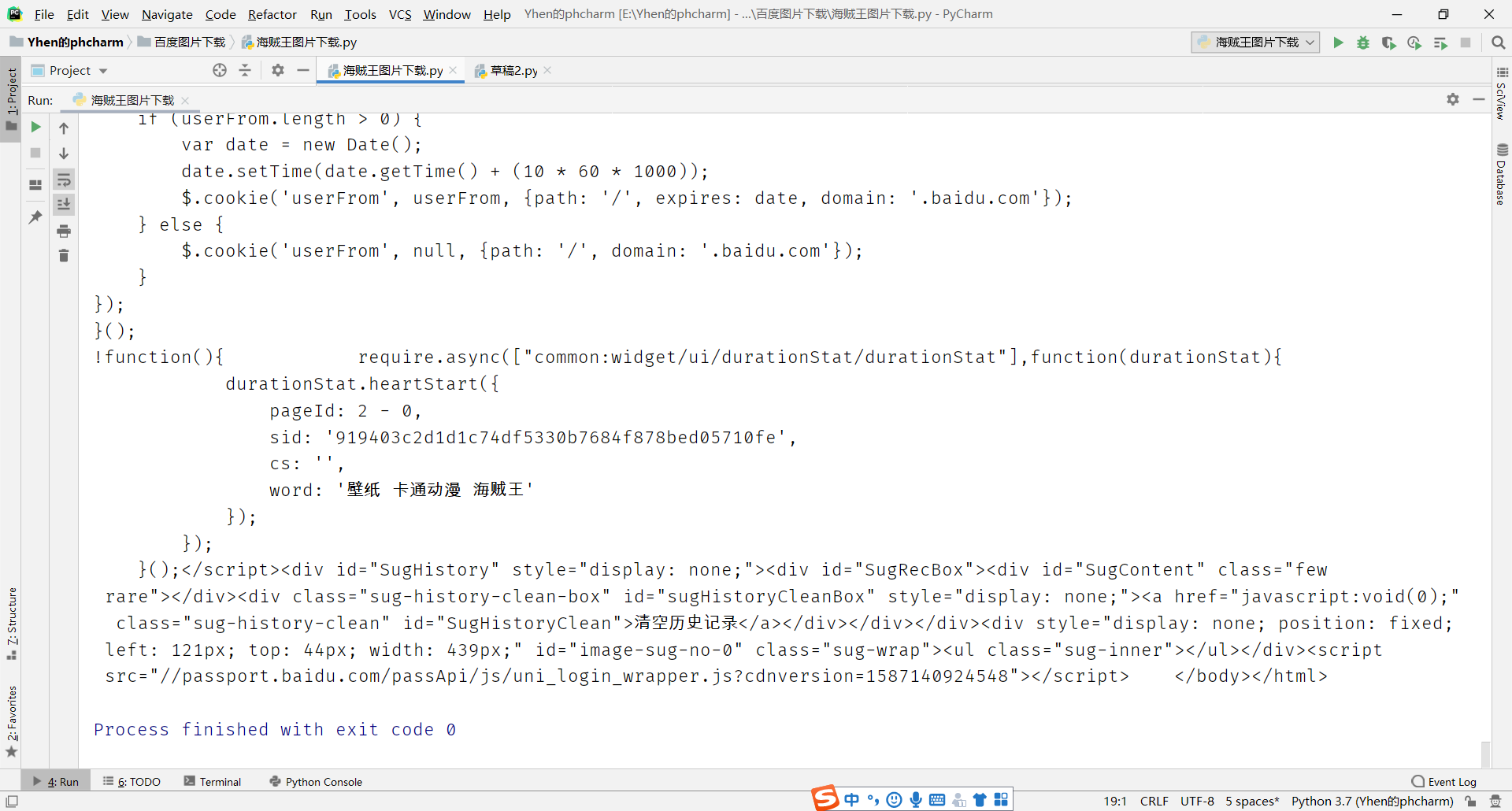Clear all console output with the trash icon

(x=64, y=256)
